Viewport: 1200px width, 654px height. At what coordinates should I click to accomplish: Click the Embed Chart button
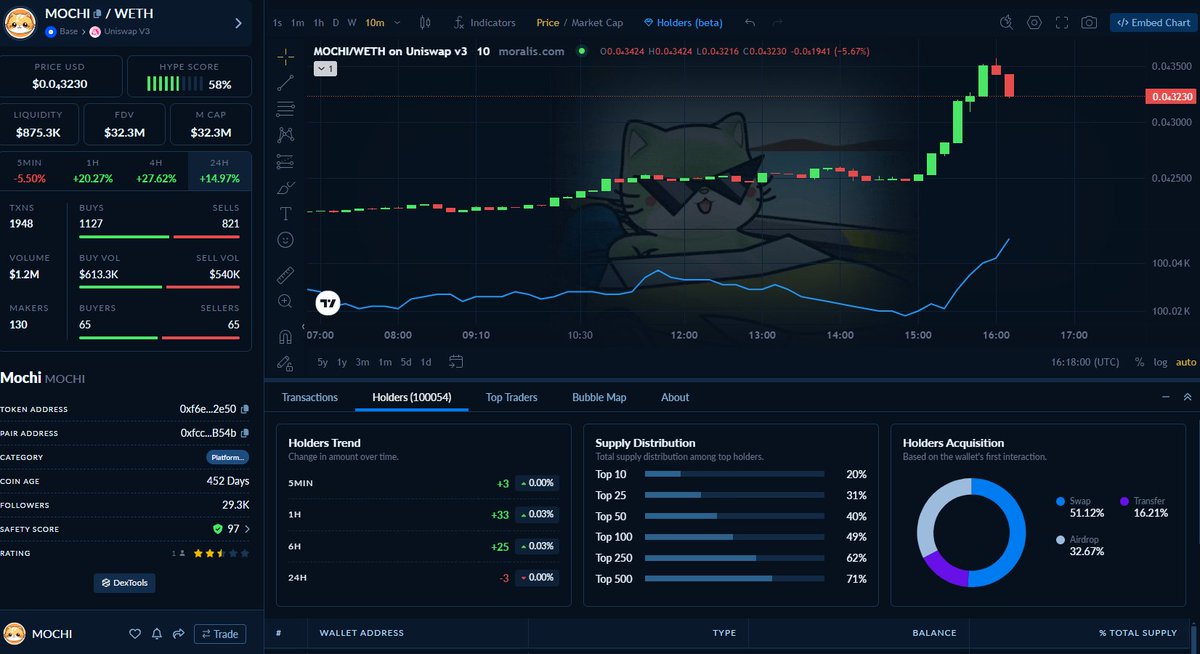[1151, 22]
